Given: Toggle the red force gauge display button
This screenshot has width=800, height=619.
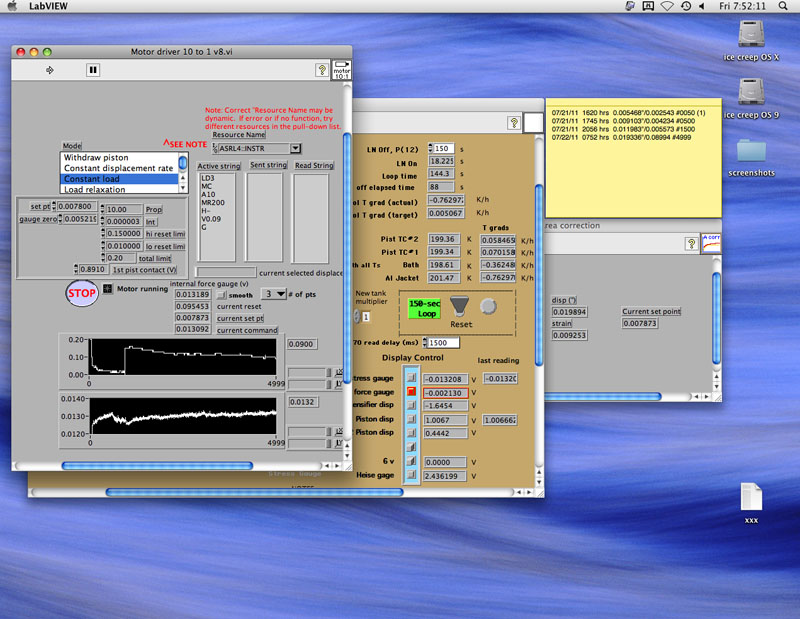Looking at the screenshot, I should (x=410, y=392).
